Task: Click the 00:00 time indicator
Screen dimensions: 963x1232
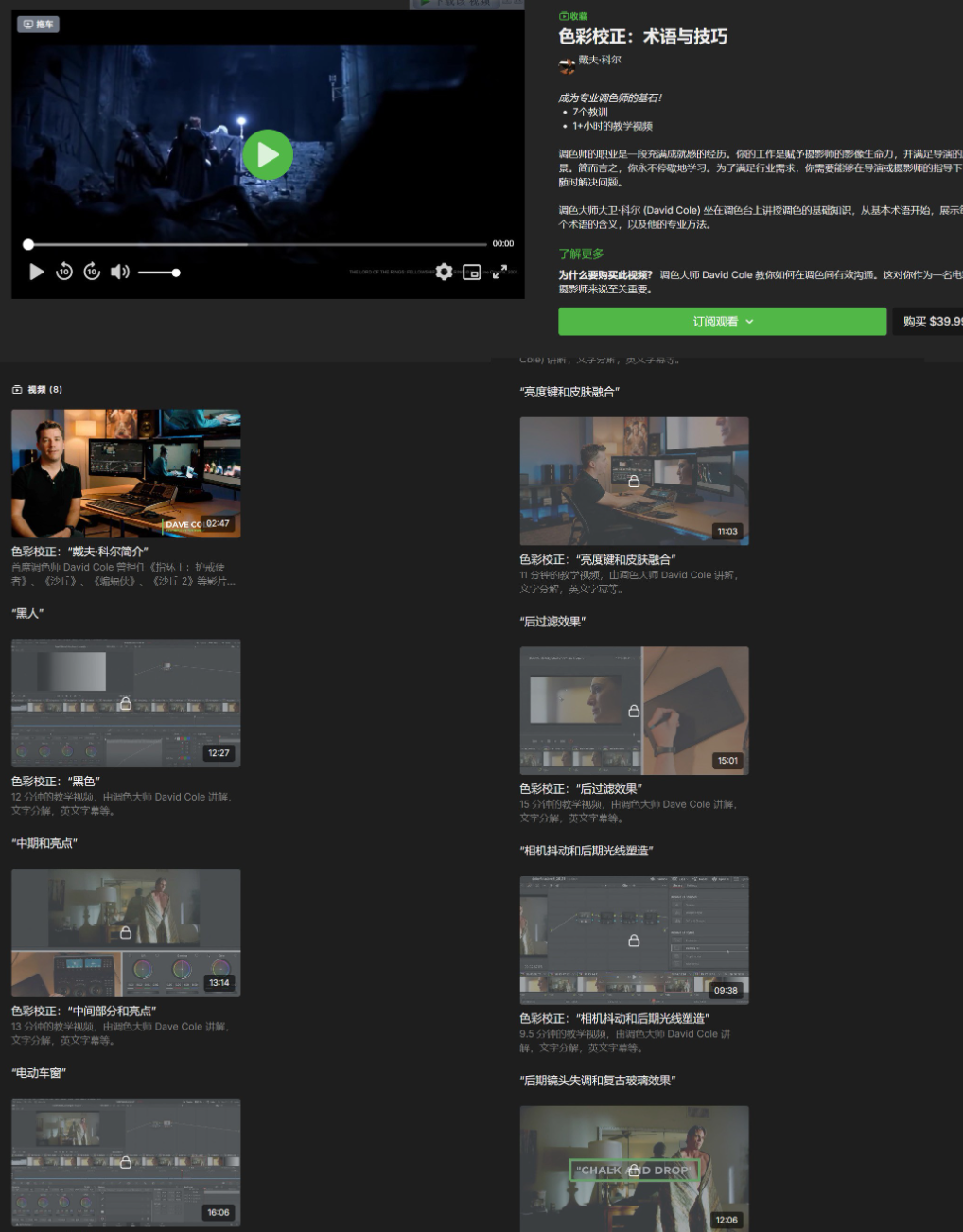Action: click(503, 244)
